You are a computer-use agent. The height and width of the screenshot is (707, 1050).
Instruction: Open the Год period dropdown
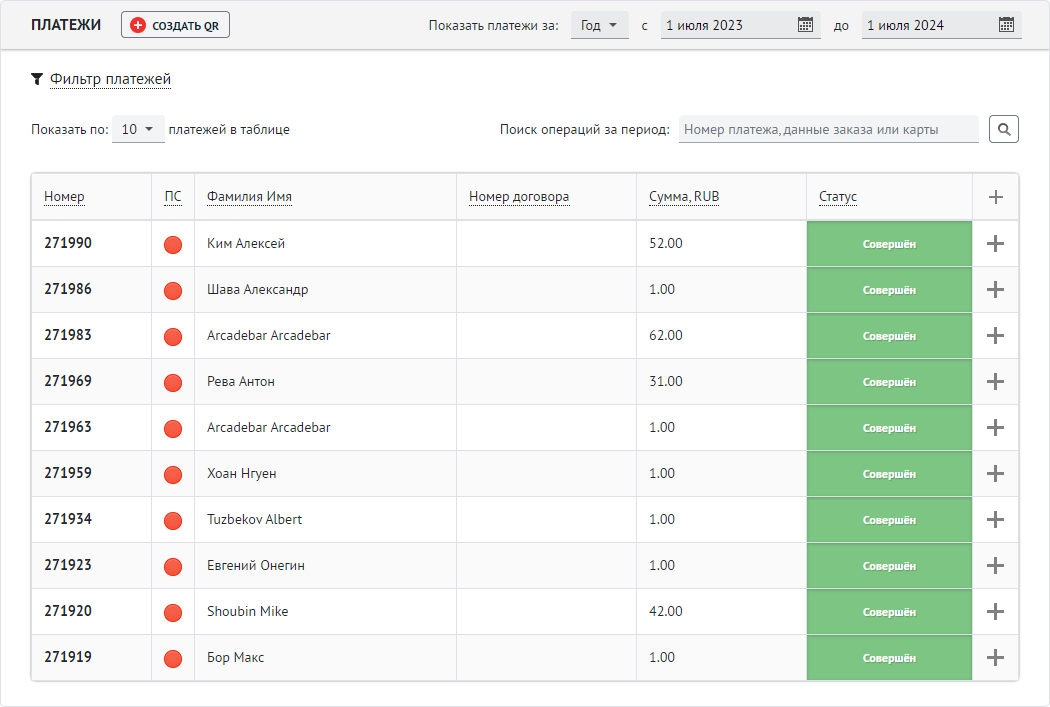599,25
